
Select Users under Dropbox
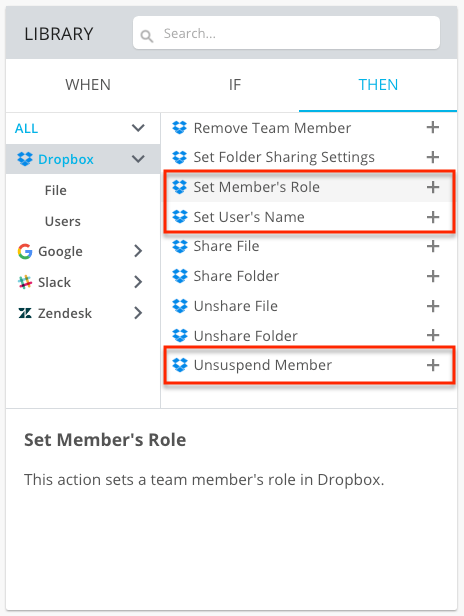point(62,222)
